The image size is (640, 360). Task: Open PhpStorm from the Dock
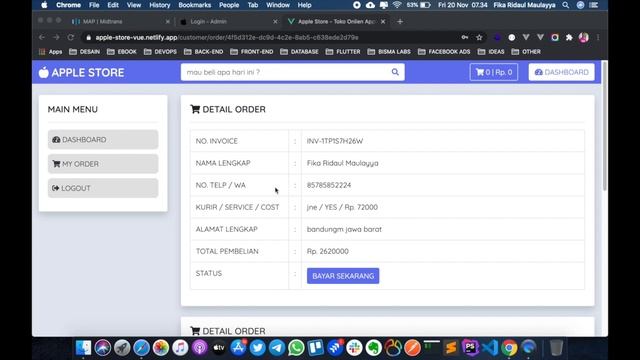(470, 348)
